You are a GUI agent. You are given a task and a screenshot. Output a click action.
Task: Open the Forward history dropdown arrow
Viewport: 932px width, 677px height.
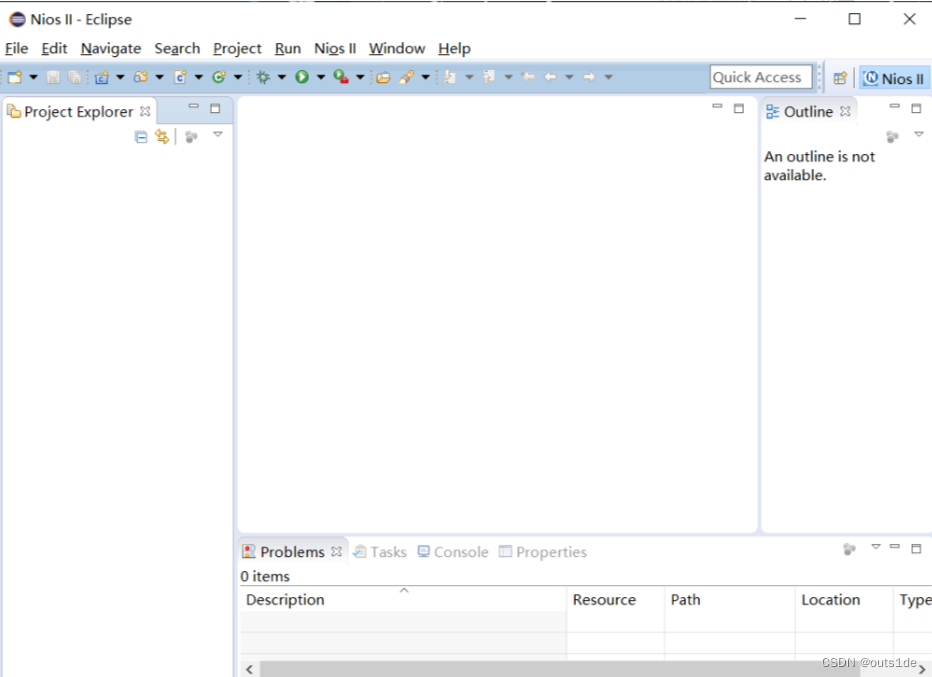click(609, 77)
